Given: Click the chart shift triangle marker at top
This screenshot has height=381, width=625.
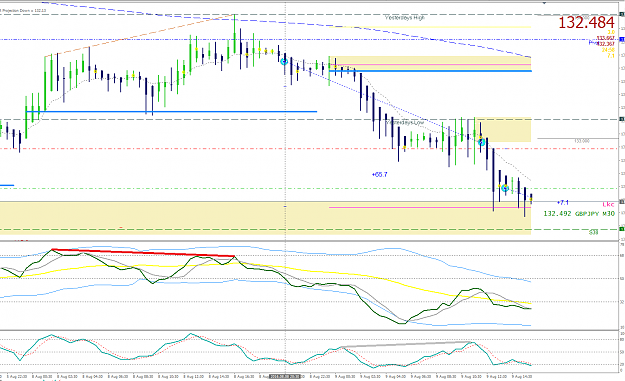Looking at the screenshot, I should [544, 2].
